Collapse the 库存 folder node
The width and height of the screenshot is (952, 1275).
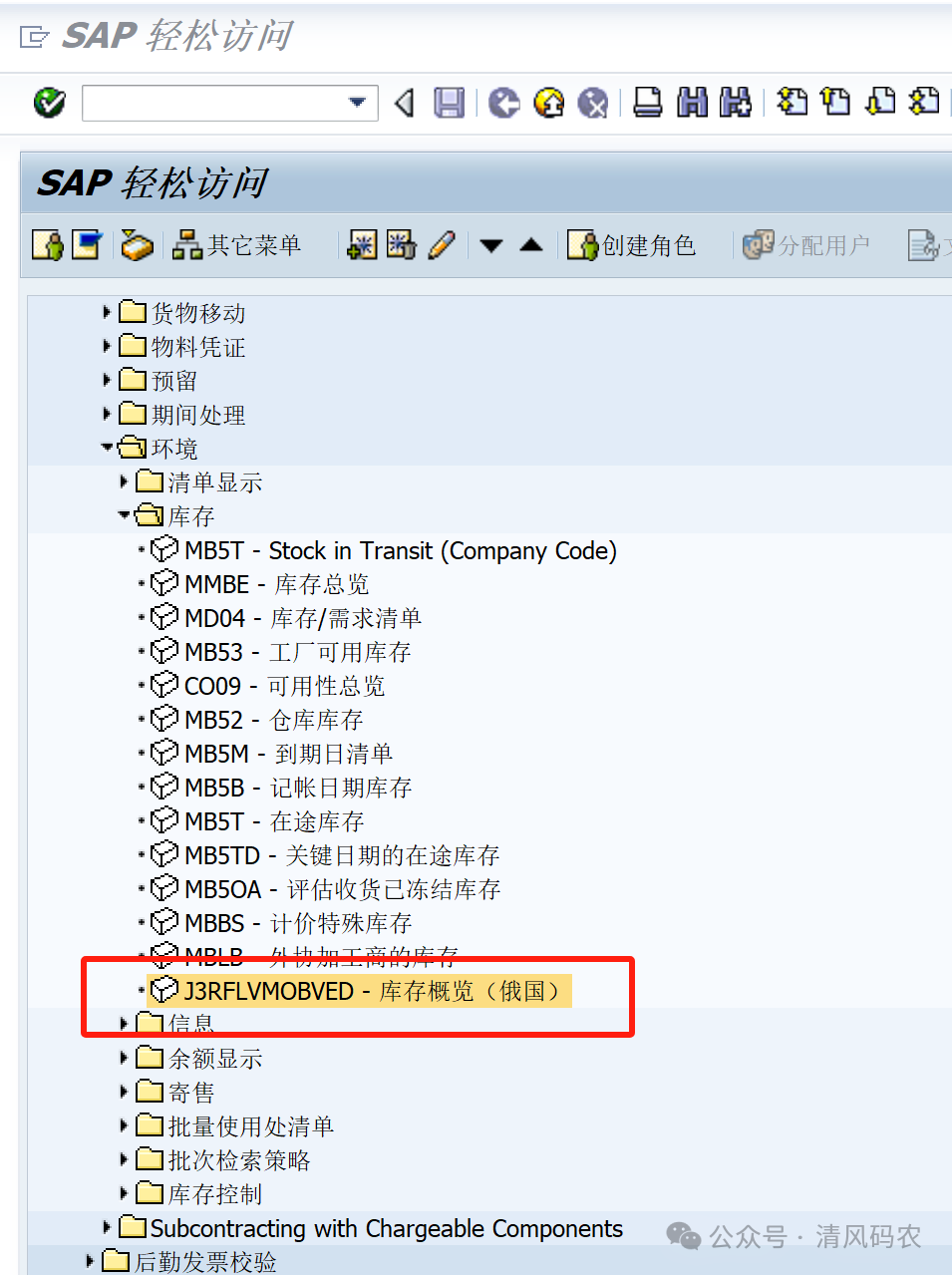tap(125, 516)
